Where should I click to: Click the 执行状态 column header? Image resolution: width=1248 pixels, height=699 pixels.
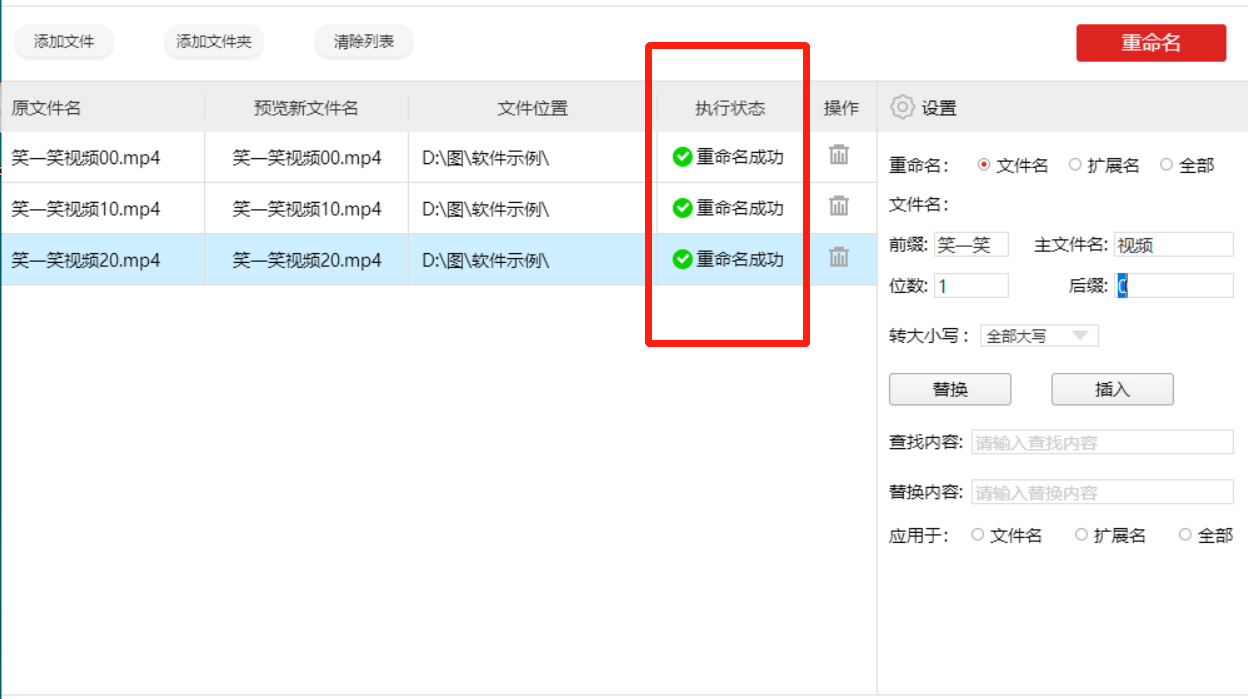point(730,108)
